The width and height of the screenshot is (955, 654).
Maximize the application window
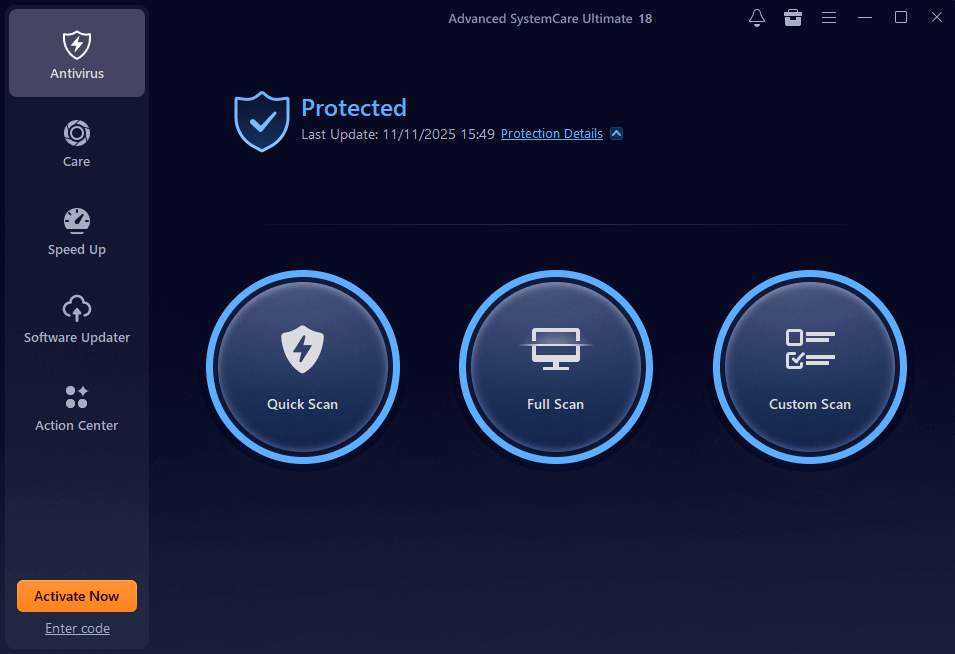(901, 18)
